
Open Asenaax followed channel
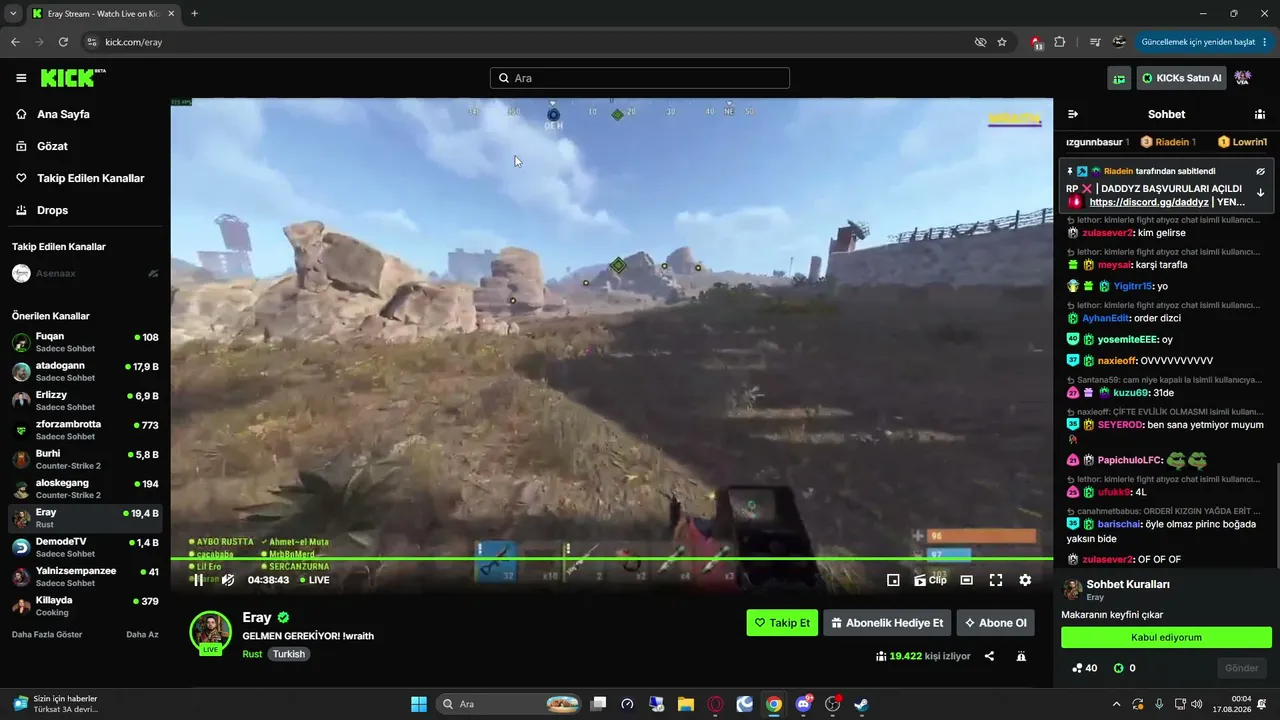pyautogui.click(x=85, y=273)
